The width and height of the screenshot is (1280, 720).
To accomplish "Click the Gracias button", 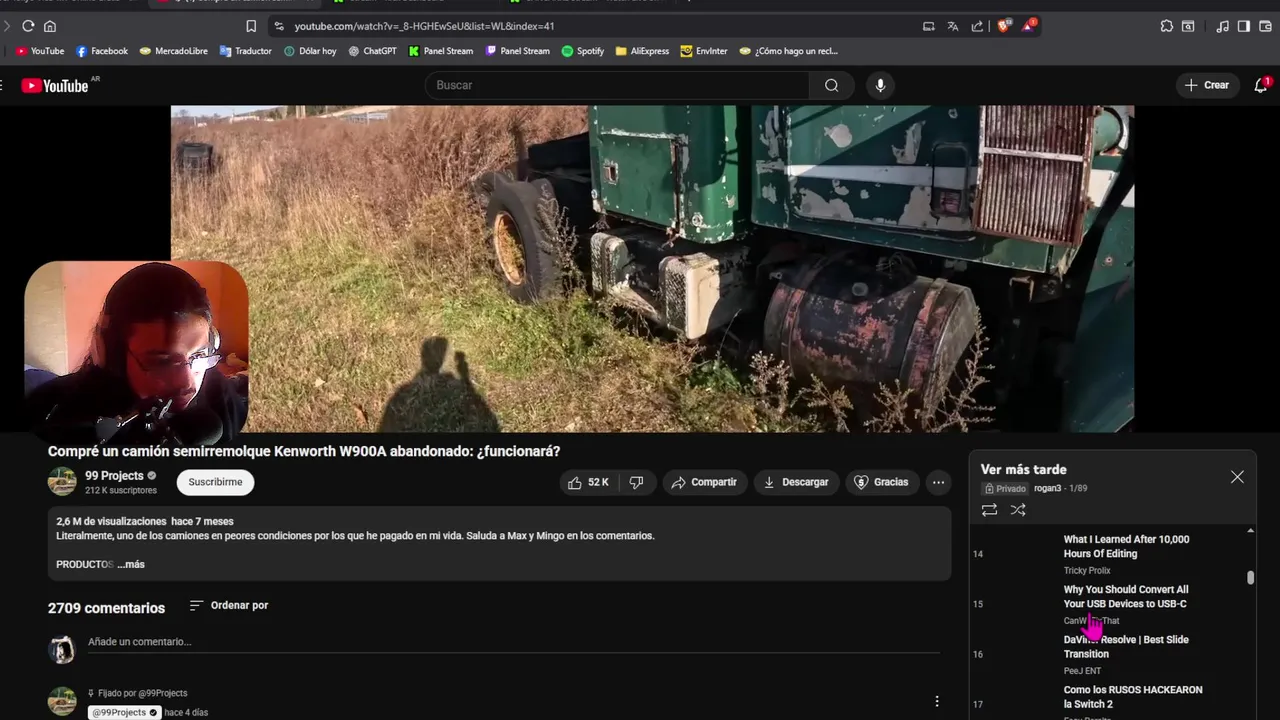I will (881, 482).
